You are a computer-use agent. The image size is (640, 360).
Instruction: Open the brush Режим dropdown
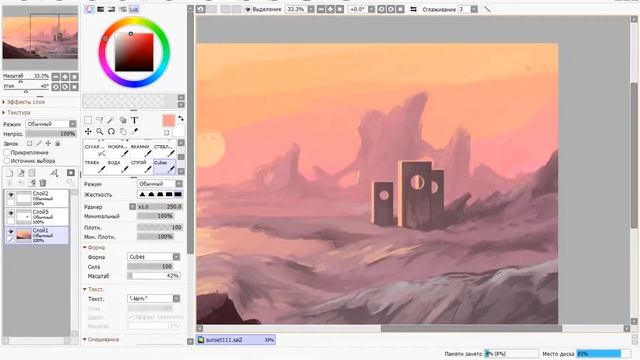[160, 184]
